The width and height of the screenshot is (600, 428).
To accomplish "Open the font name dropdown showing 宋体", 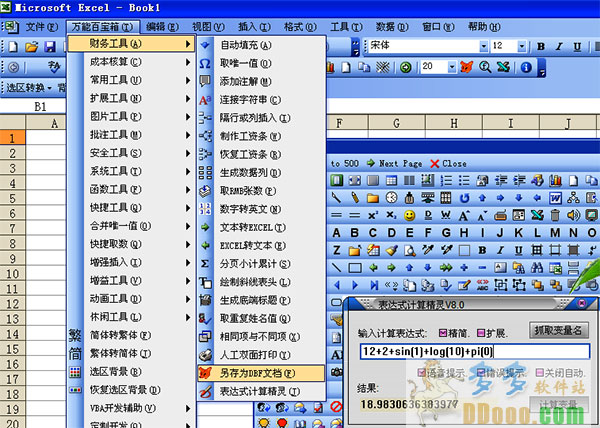I will click(484, 46).
